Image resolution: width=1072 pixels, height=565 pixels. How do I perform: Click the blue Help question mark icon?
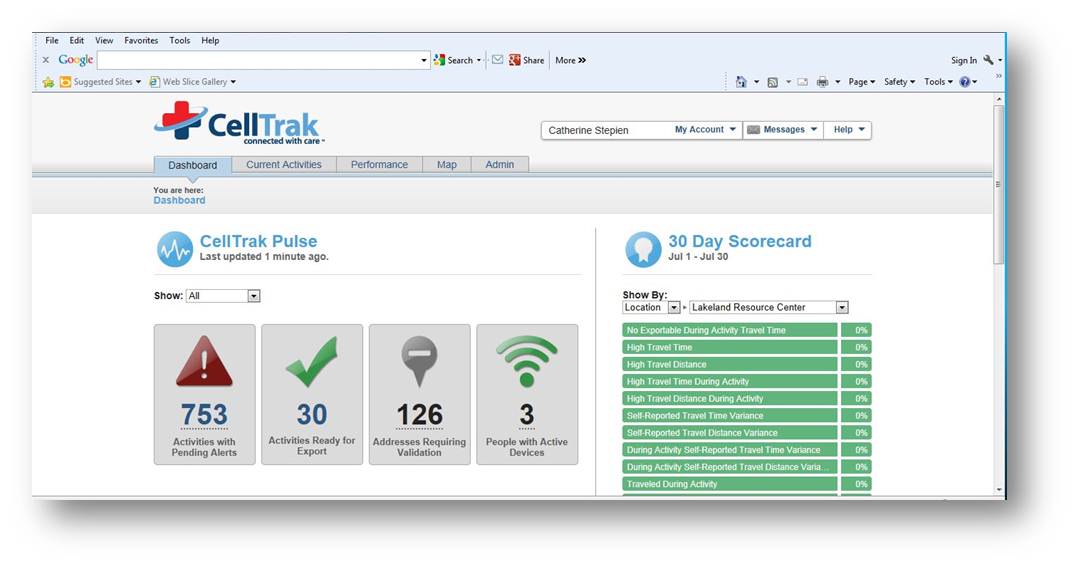point(965,82)
